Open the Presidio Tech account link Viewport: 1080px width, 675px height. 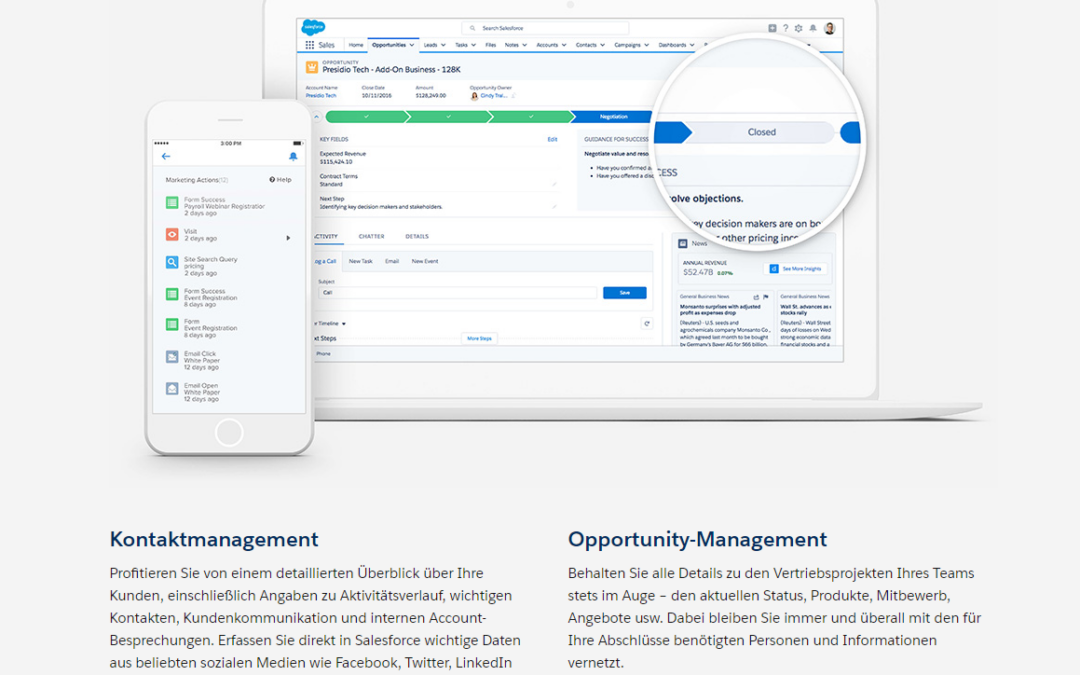click(x=321, y=96)
